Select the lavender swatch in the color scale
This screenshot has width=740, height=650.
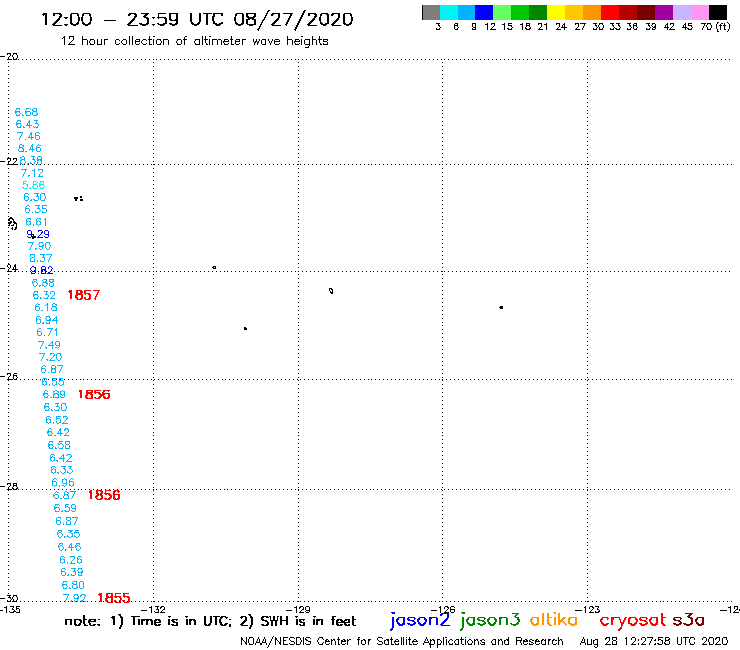pyautogui.click(x=682, y=12)
